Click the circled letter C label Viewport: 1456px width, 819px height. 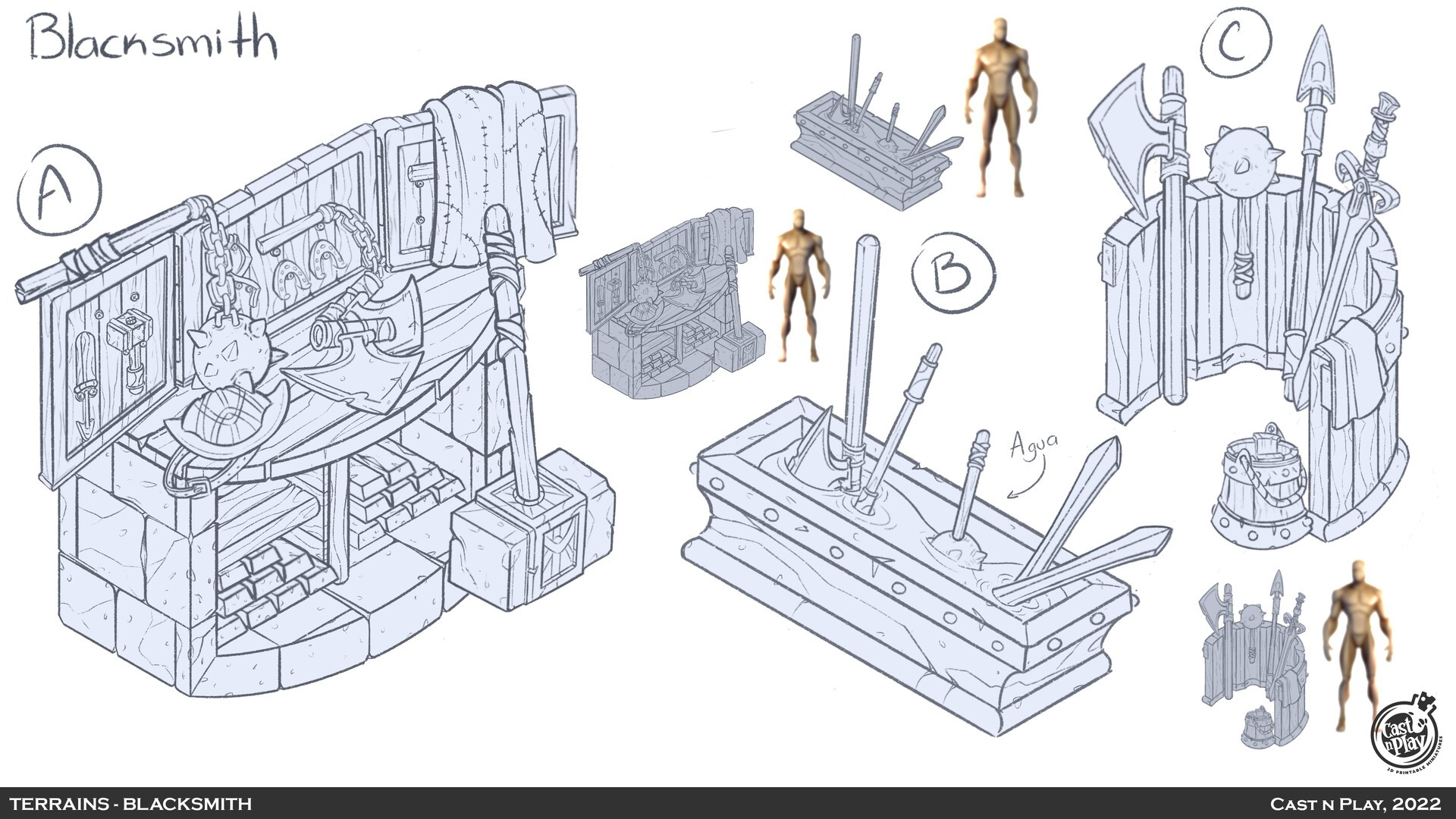(x=1236, y=44)
